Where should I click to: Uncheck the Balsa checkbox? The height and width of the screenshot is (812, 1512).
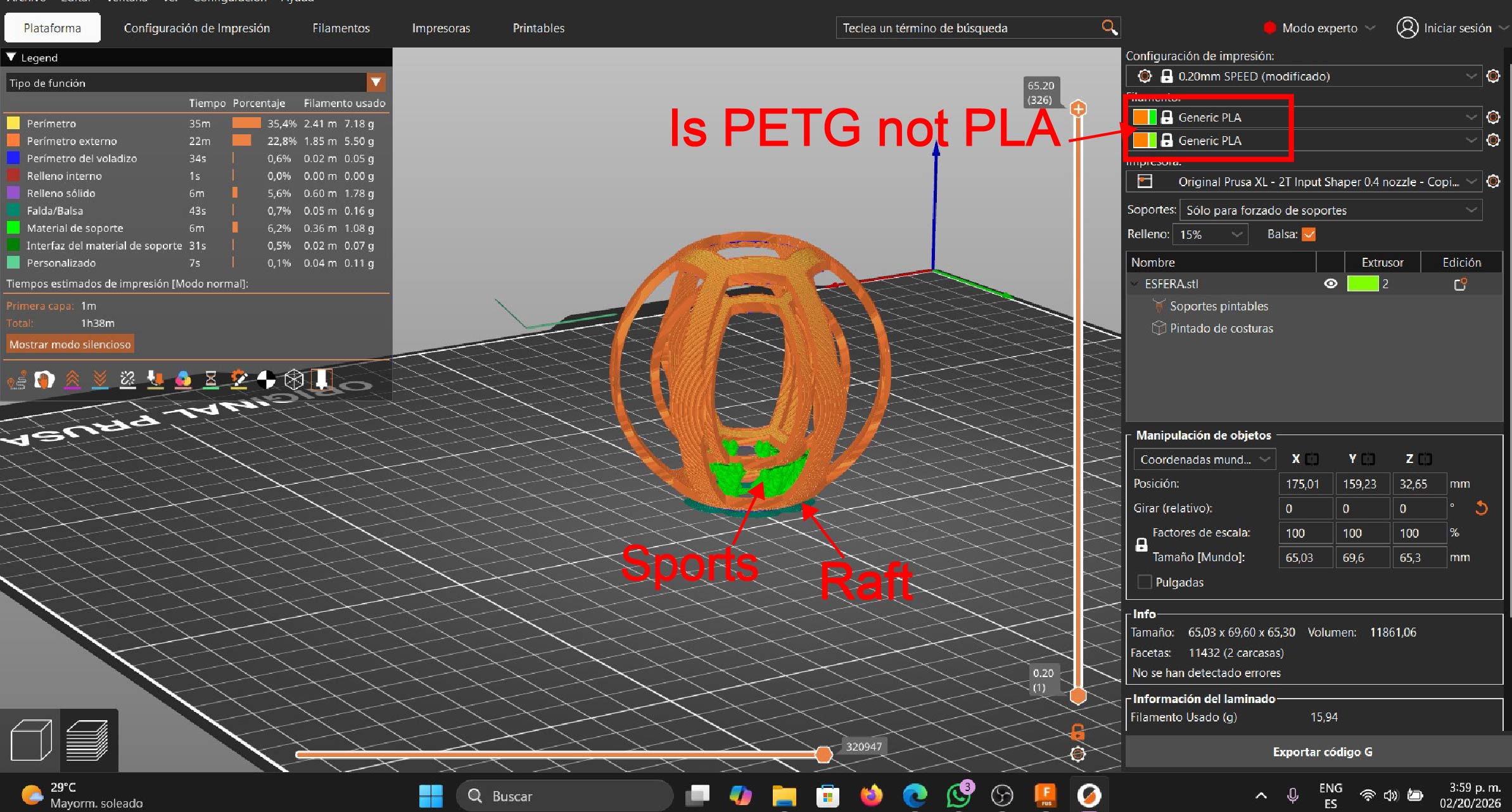[x=1309, y=234]
